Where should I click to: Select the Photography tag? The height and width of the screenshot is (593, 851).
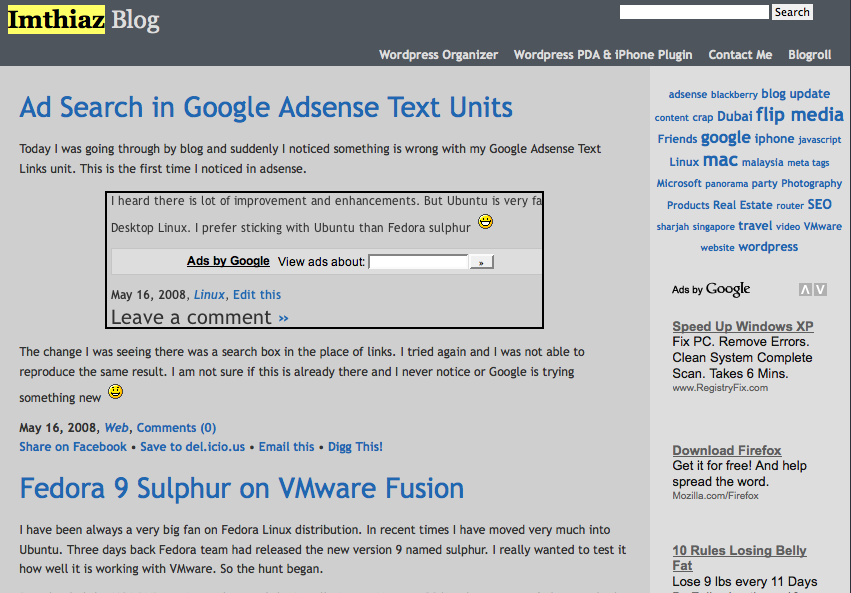[811, 183]
